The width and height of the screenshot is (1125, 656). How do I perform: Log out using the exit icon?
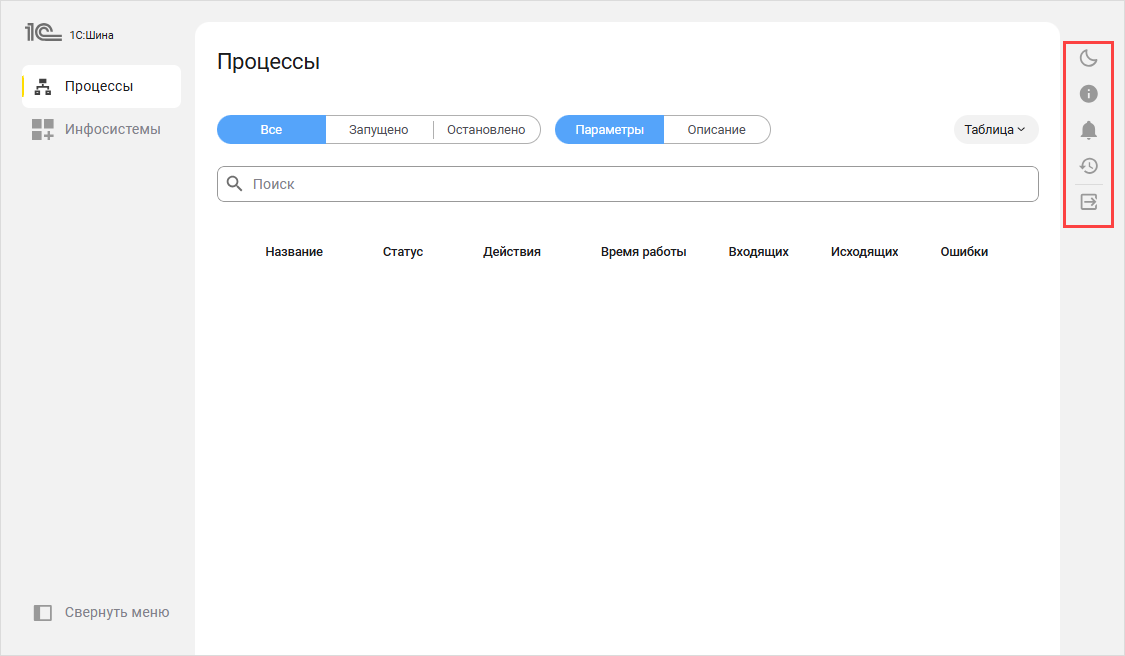pos(1088,202)
